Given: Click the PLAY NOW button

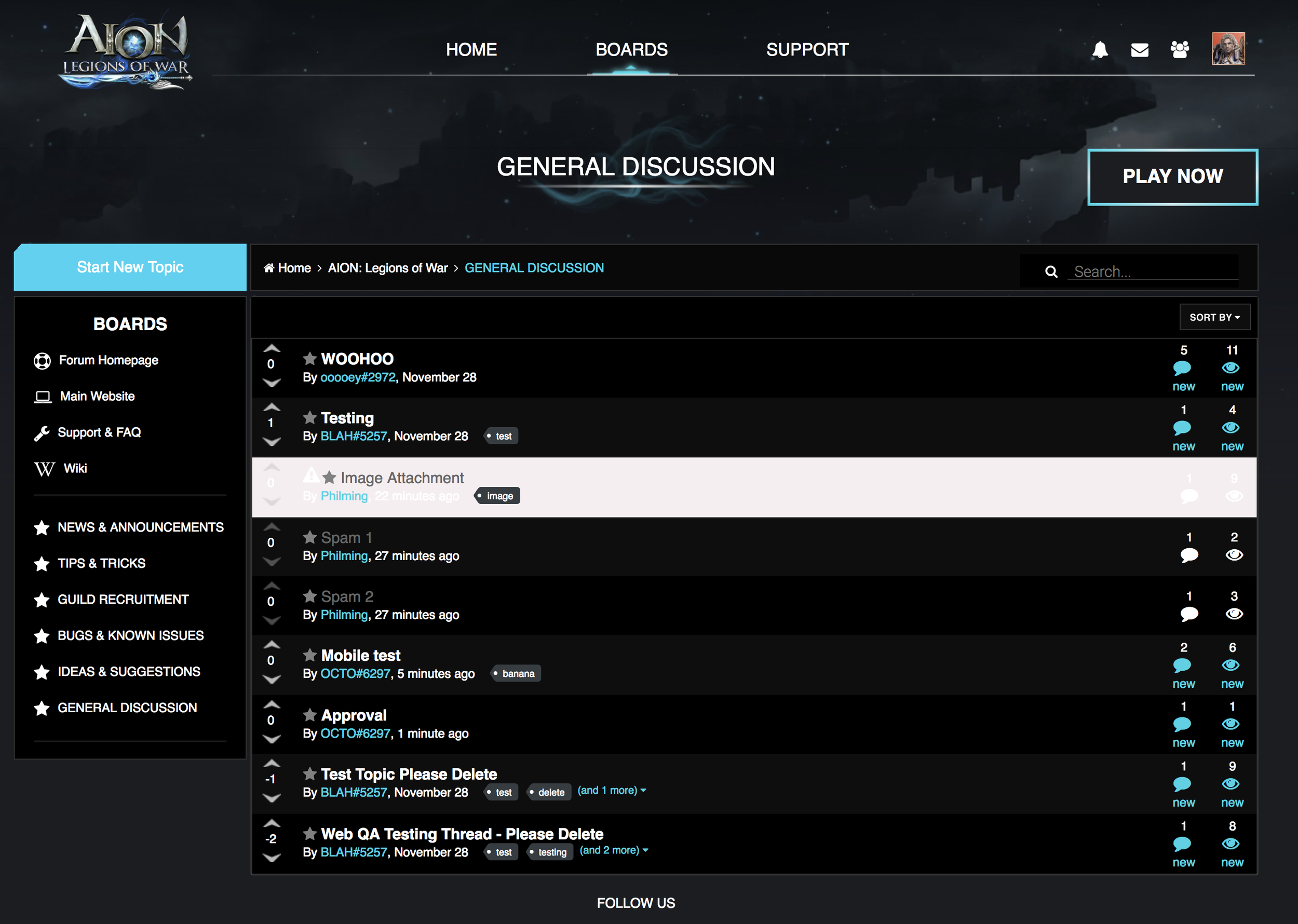Looking at the screenshot, I should (x=1172, y=176).
